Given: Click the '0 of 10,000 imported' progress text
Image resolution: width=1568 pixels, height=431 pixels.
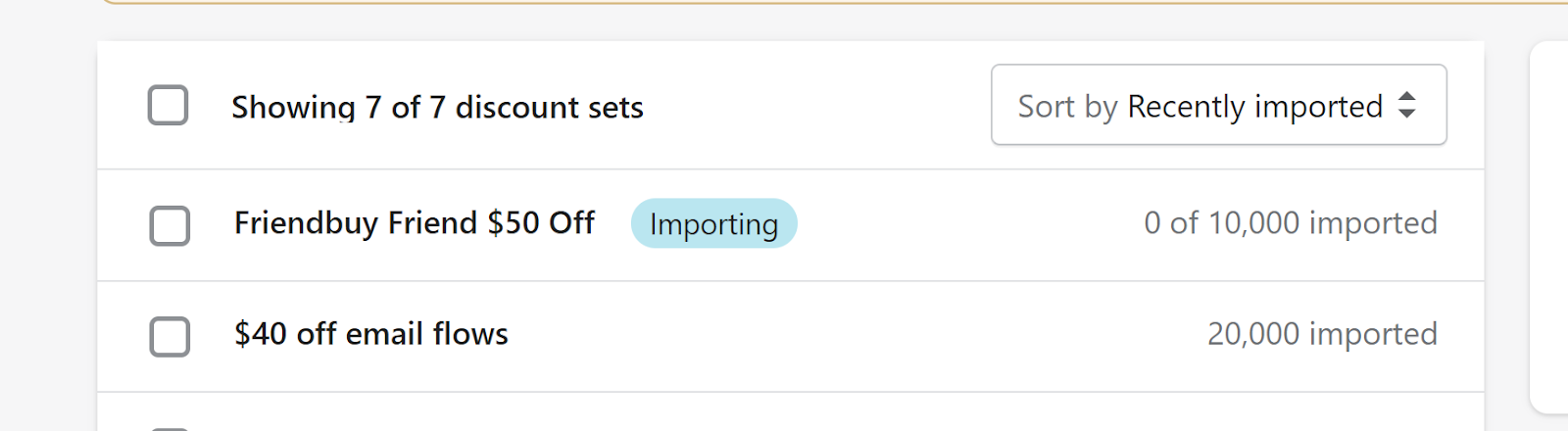Looking at the screenshot, I should [1290, 223].
